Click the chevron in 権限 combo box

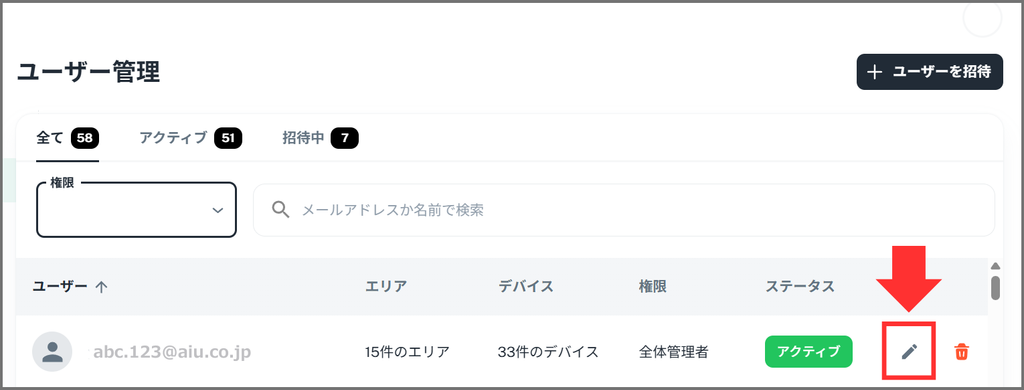(x=217, y=210)
